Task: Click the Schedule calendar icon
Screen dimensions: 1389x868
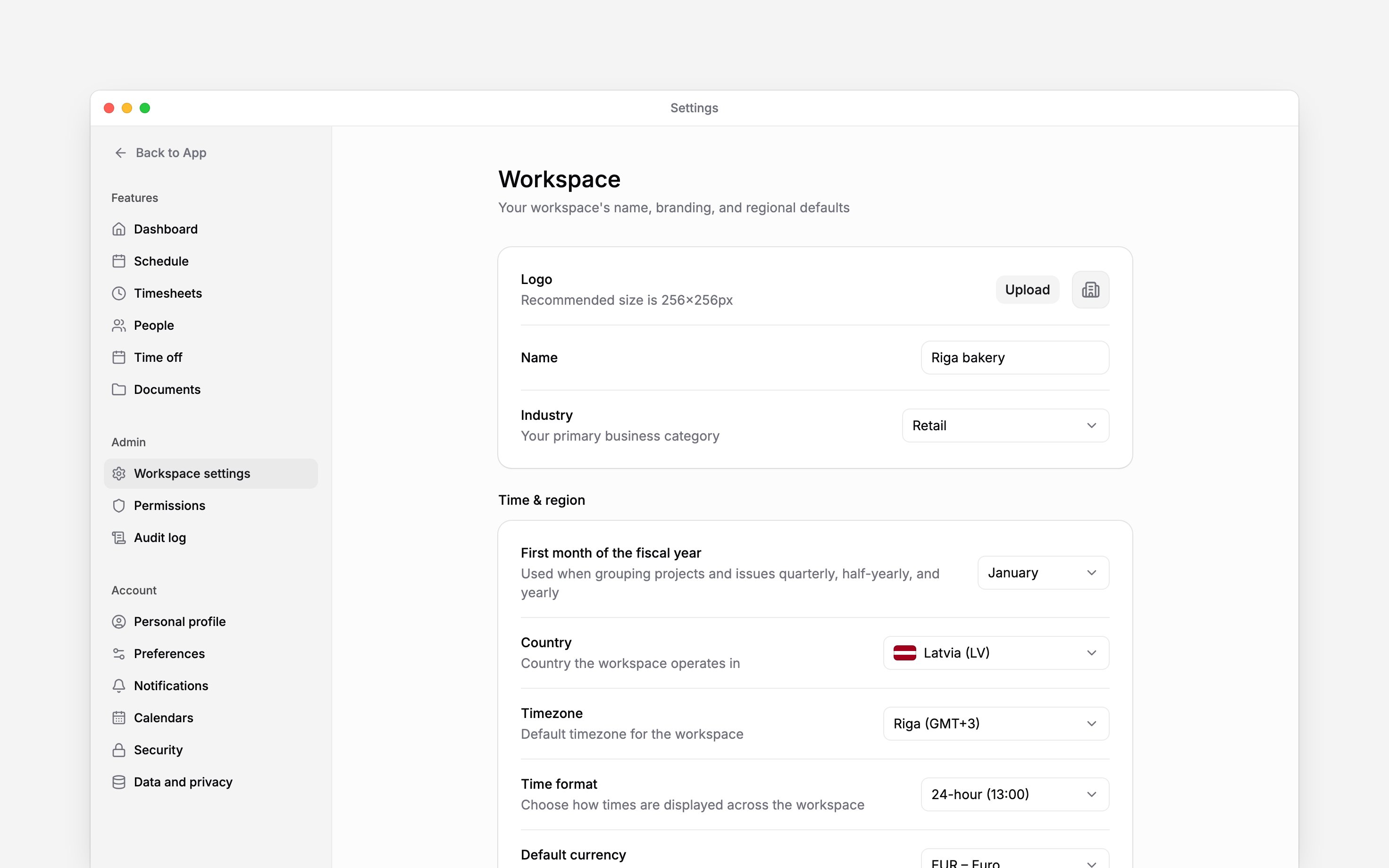Action: tap(119, 261)
